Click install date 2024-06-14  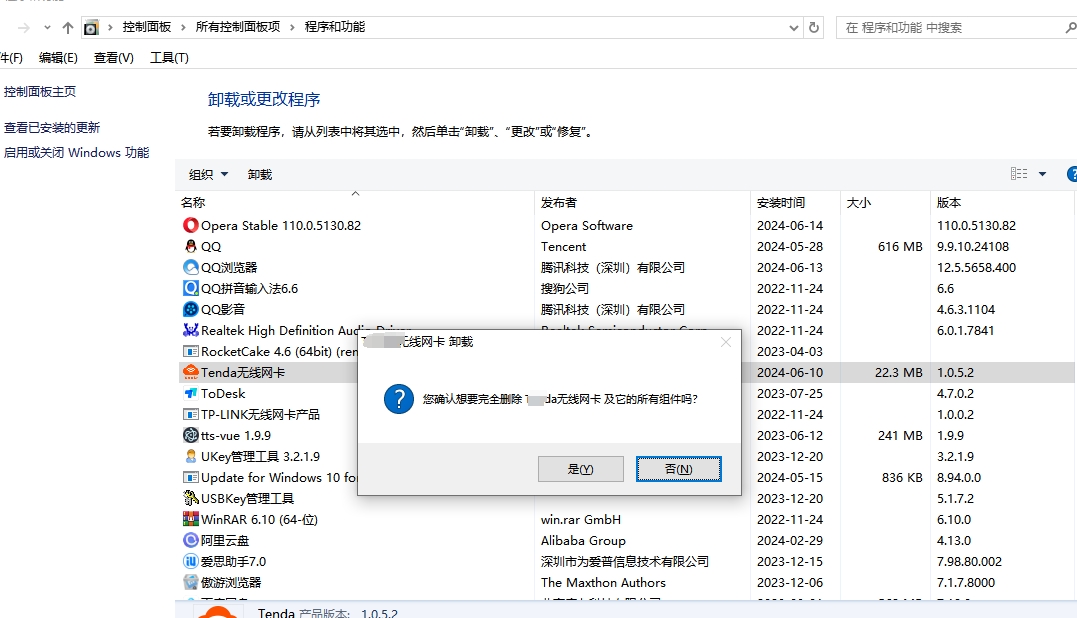[790, 225]
